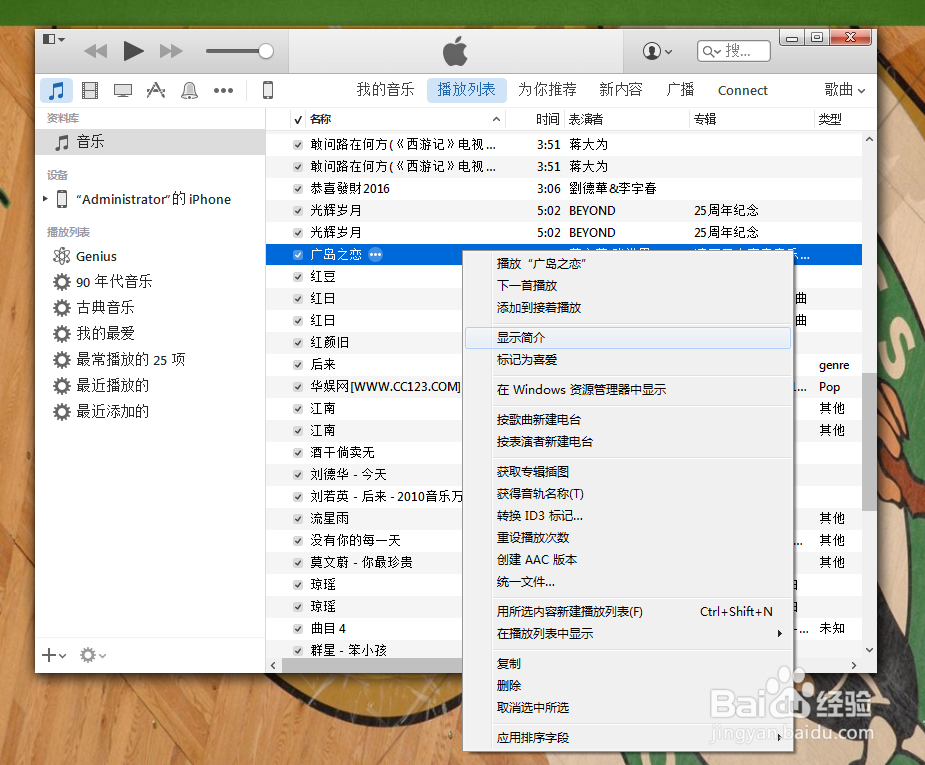Switch to Connect tab

click(742, 90)
